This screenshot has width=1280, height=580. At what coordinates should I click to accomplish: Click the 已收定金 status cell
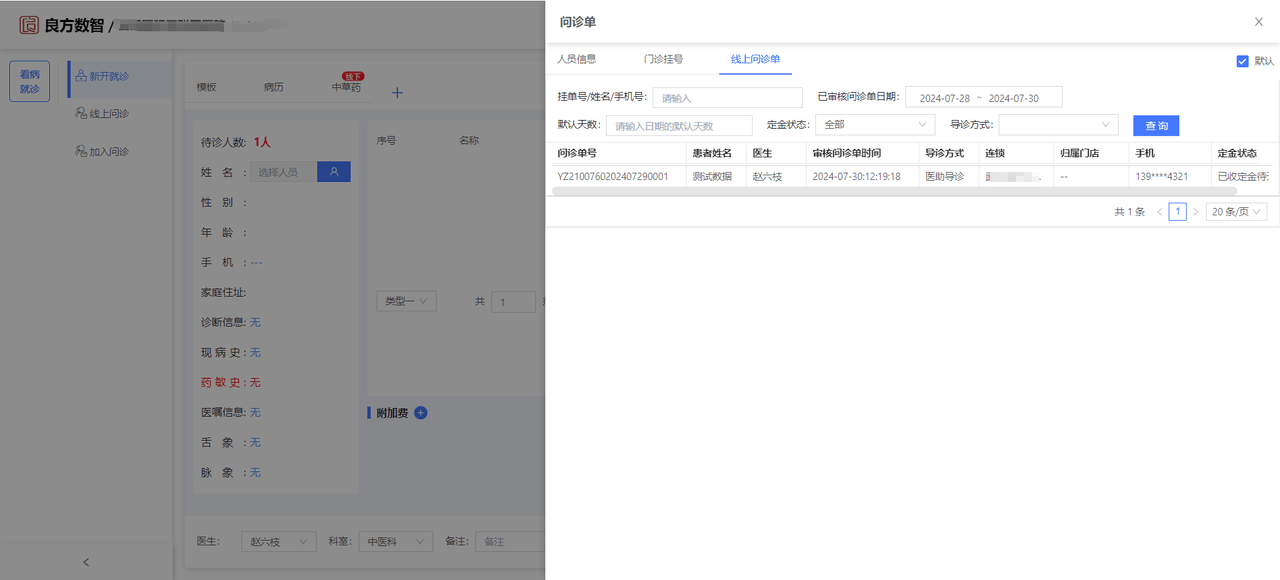(x=1242, y=176)
